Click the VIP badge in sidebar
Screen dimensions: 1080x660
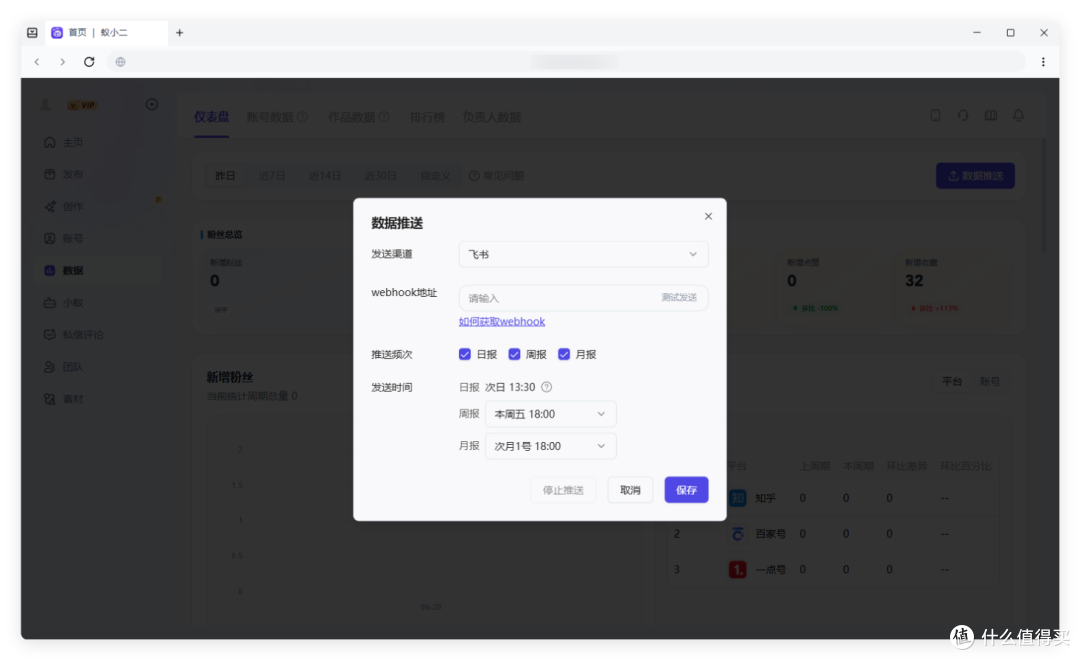coord(82,105)
